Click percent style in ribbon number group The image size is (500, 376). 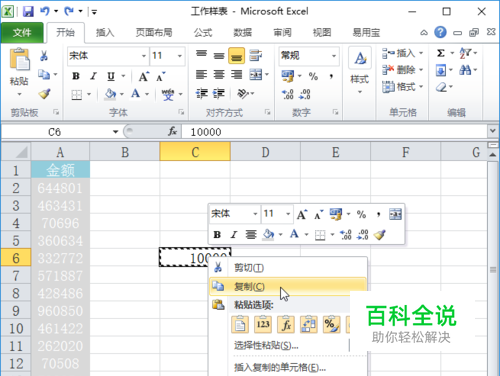point(313,76)
